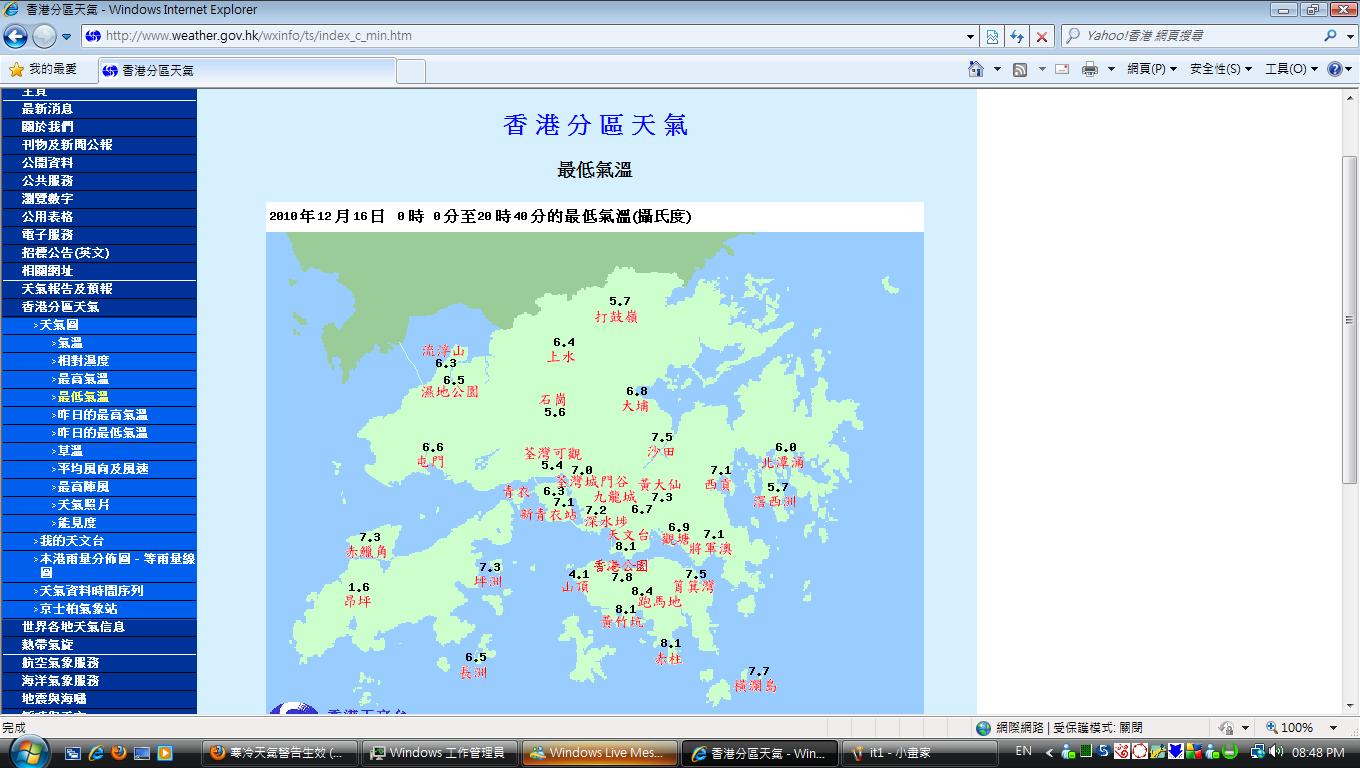This screenshot has height=768, width=1360.
Task: Expand the zoom level dropdown arrow
Action: (x=1333, y=728)
